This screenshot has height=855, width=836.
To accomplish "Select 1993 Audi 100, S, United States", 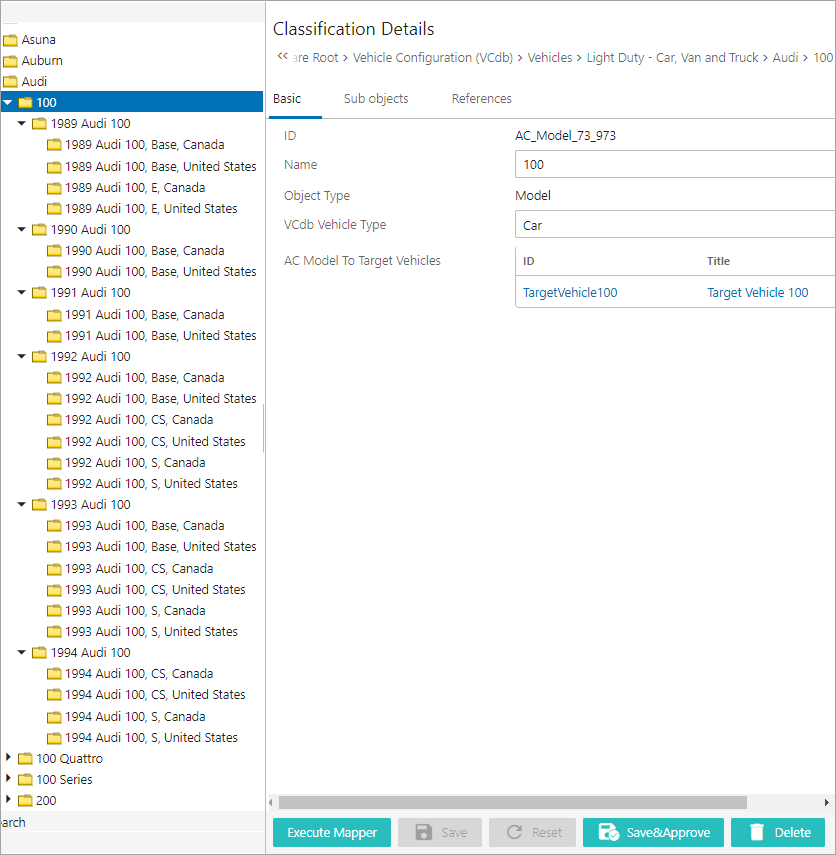I will [x=151, y=632].
